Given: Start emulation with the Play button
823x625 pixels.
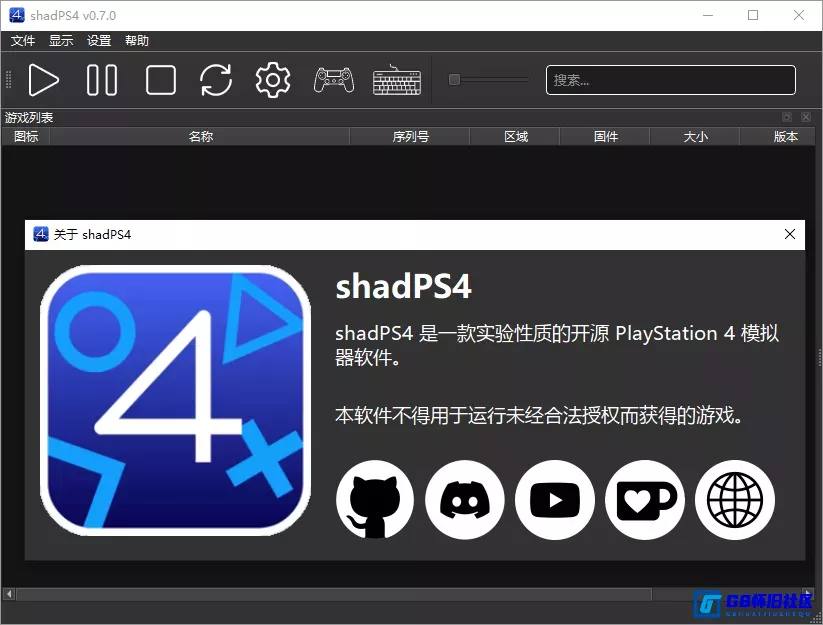Looking at the screenshot, I should point(44,80).
